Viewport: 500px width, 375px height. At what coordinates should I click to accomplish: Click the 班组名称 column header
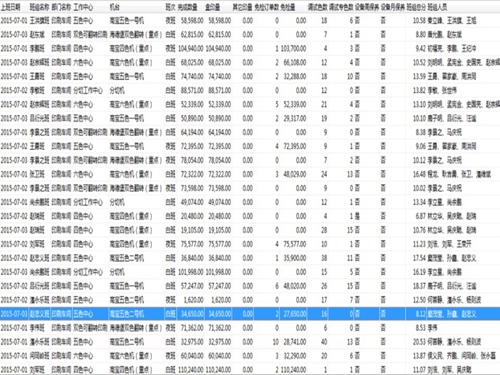[40, 7]
